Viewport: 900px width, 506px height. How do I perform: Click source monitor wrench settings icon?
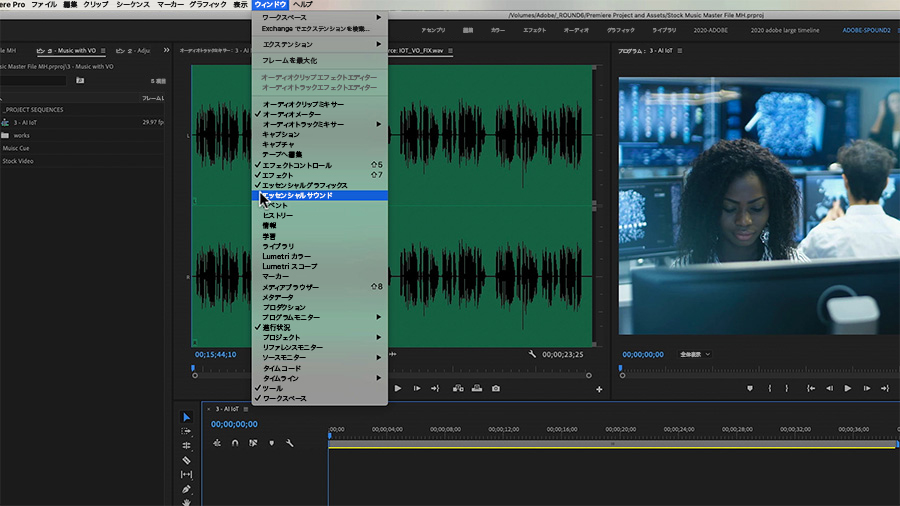(533, 354)
